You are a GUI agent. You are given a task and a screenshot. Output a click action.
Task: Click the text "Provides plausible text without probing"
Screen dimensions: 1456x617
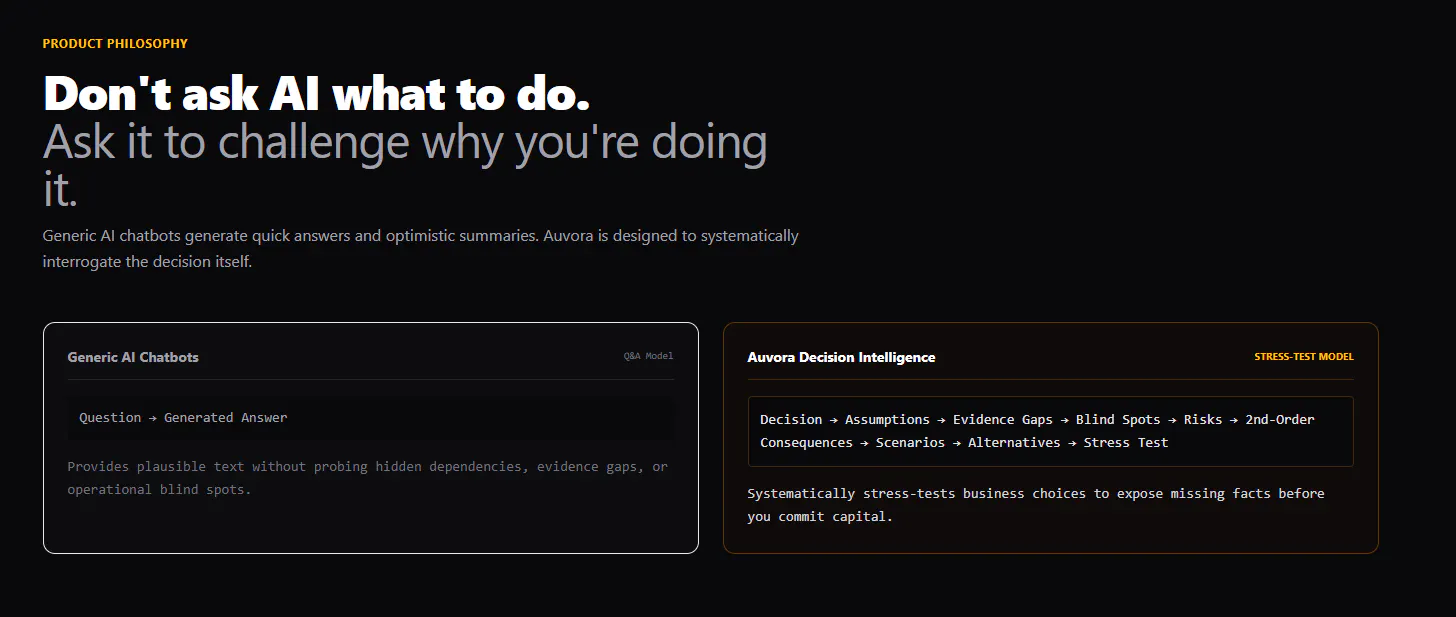(x=367, y=478)
